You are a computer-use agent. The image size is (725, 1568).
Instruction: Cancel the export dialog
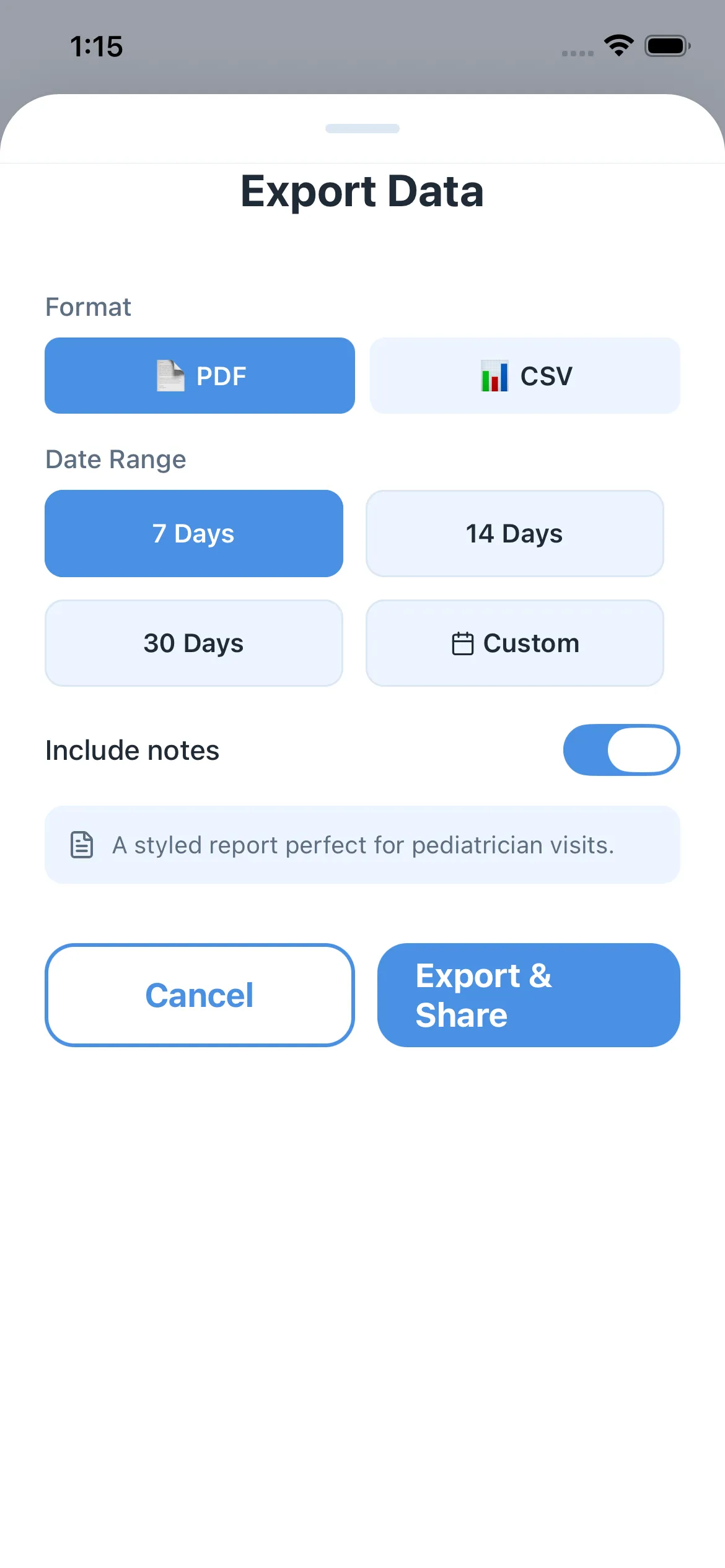[x=199, y=995]
